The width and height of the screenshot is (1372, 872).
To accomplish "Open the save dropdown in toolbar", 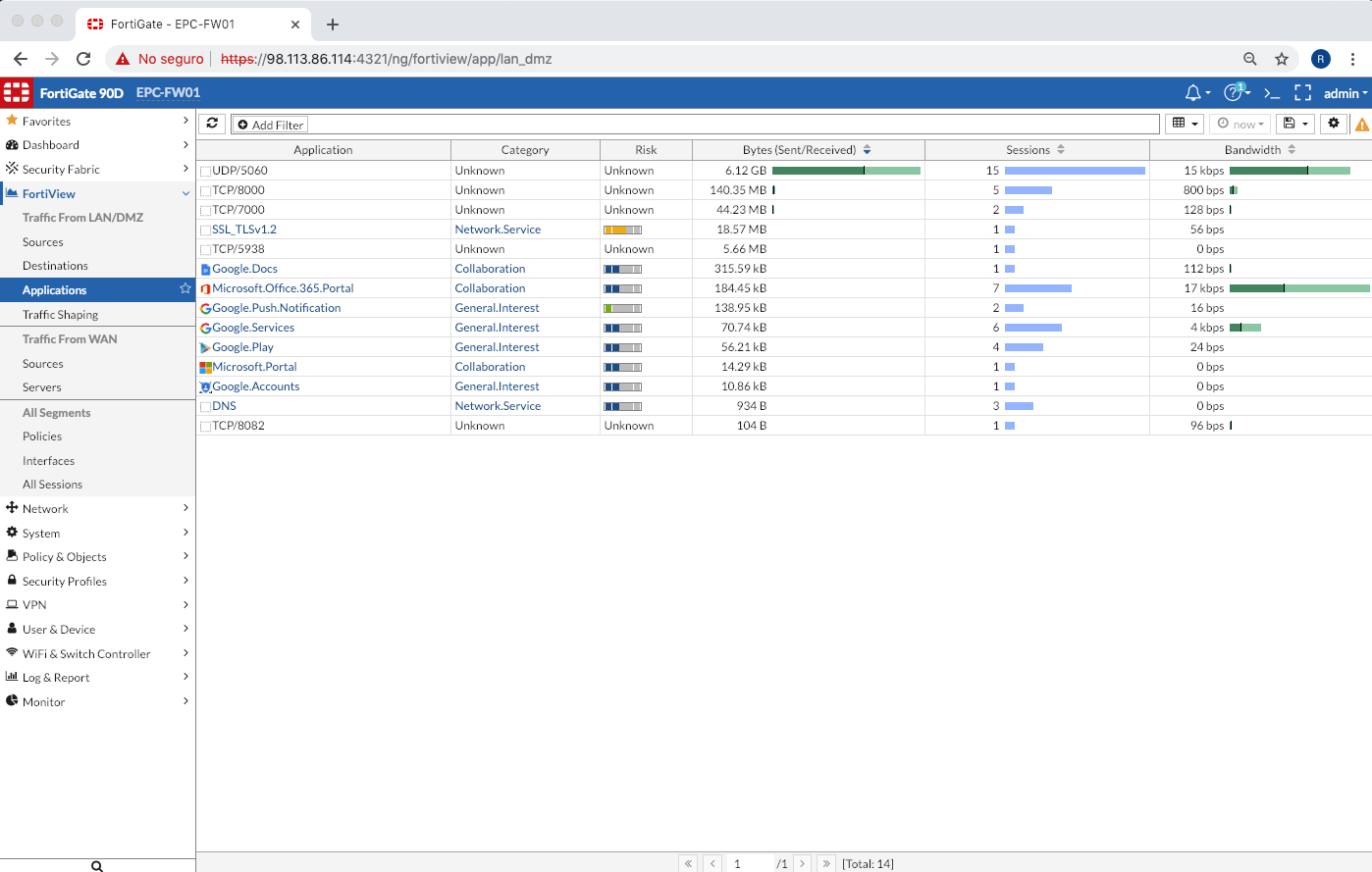I will pyautogui.click(x=1295, y=124).
